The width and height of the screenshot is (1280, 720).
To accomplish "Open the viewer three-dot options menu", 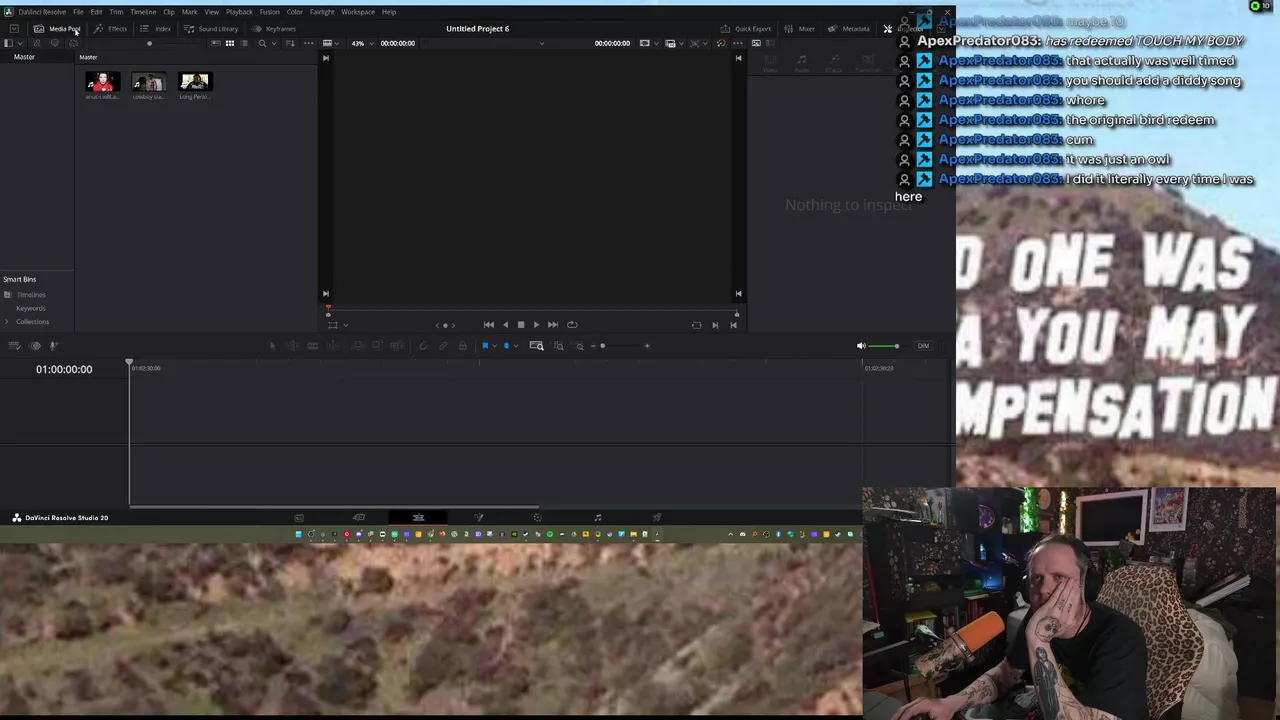I will [x=738, y=43].
